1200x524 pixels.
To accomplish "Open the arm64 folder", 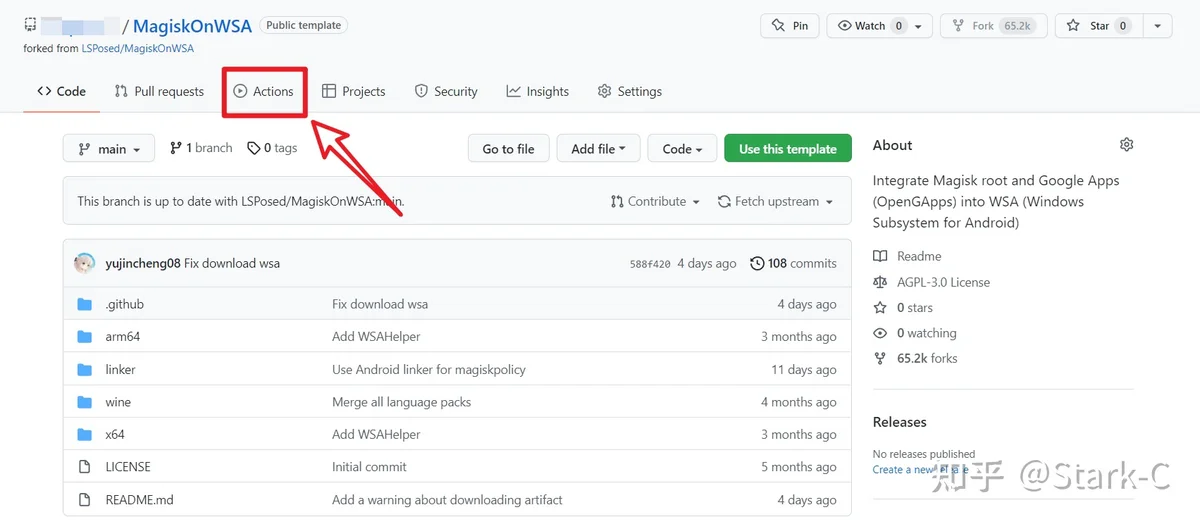I will pos(123,336).
